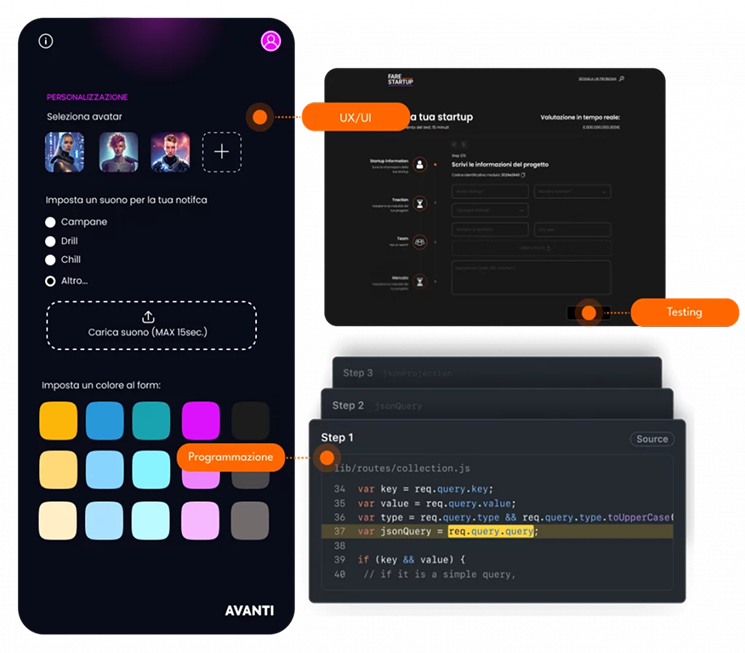Select the Campane notification sound

pos(50,222)
